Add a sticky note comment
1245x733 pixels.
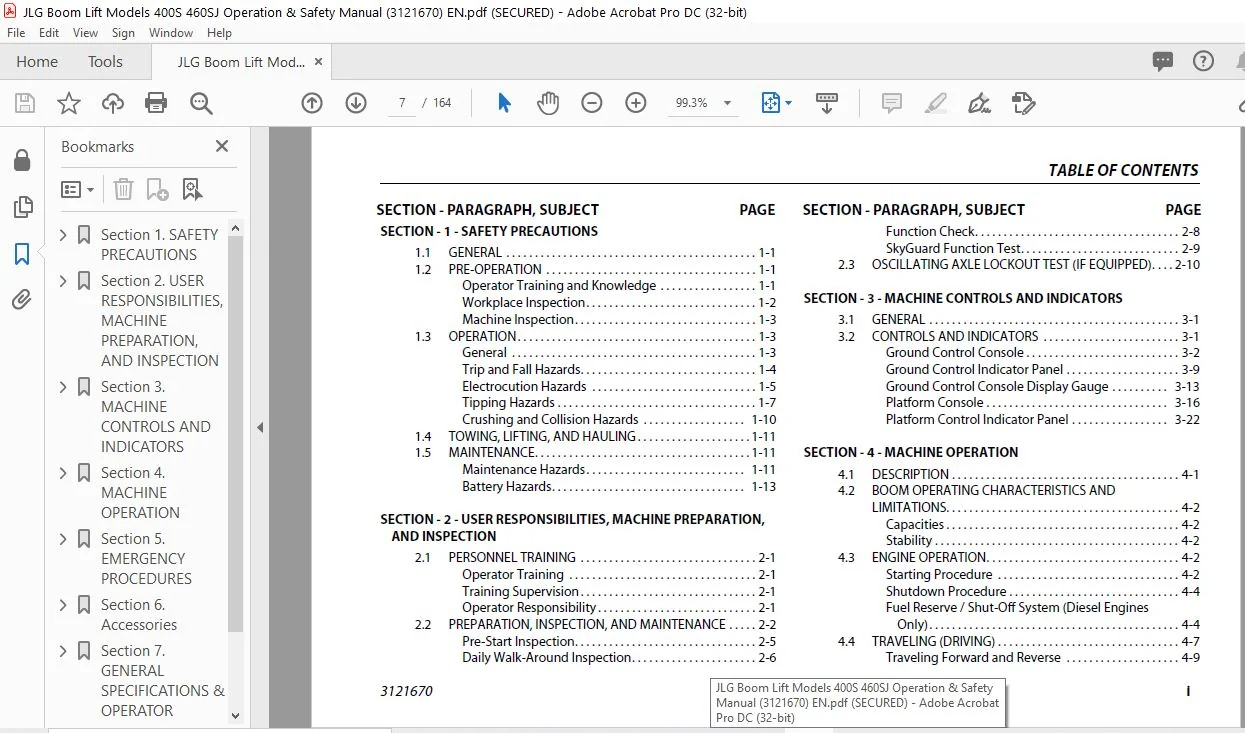[x=891, y=103]
